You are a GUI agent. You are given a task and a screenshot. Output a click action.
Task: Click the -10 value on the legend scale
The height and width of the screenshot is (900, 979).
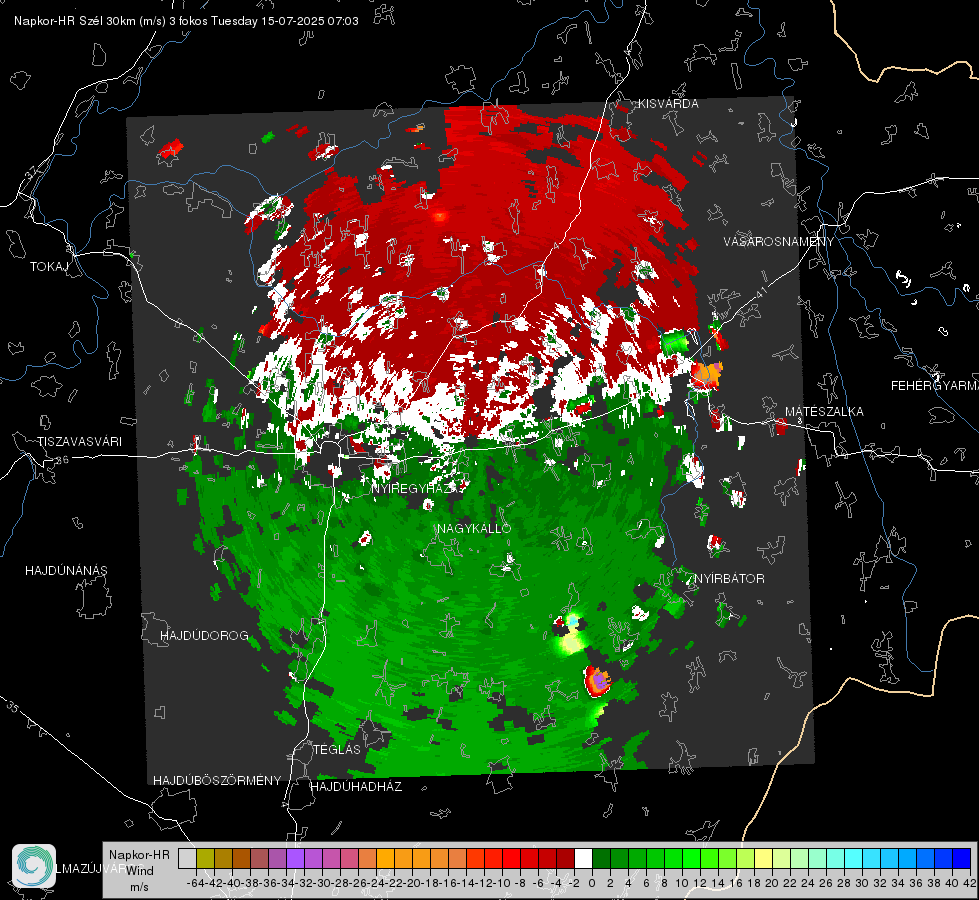(502, 883)
